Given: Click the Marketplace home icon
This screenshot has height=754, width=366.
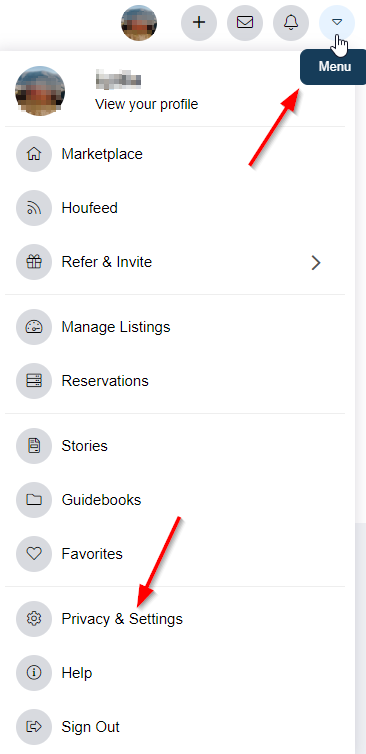Looking at the screenshot, I should (34, 154).
